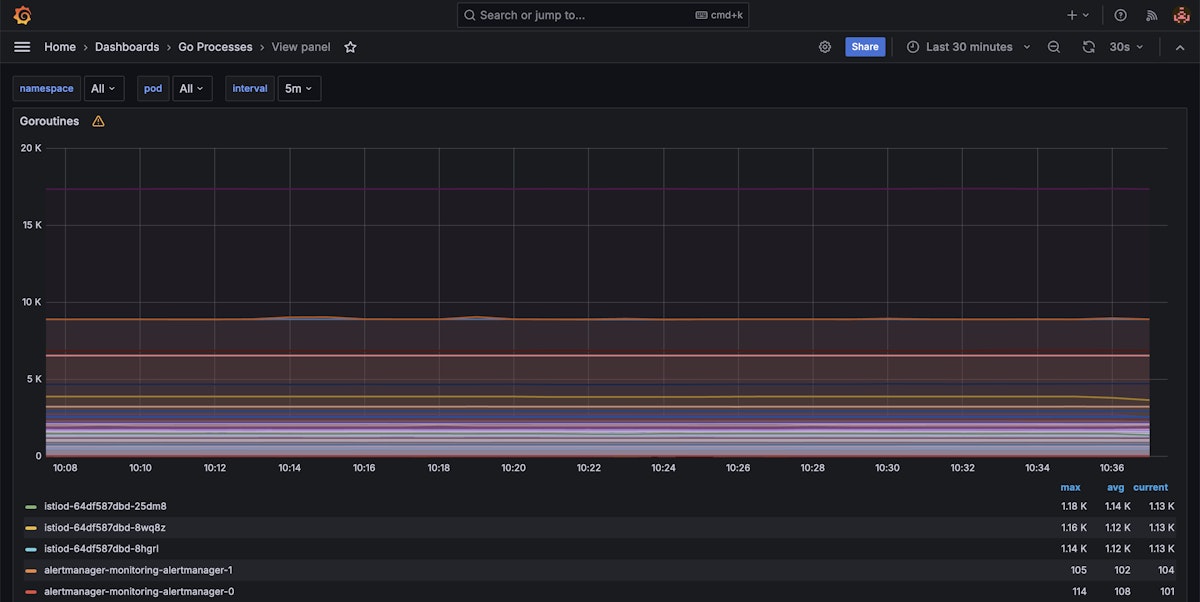This screenshot has height=602, width=1200.
Task: Open the news feed icon
Action: [1151, 15]
